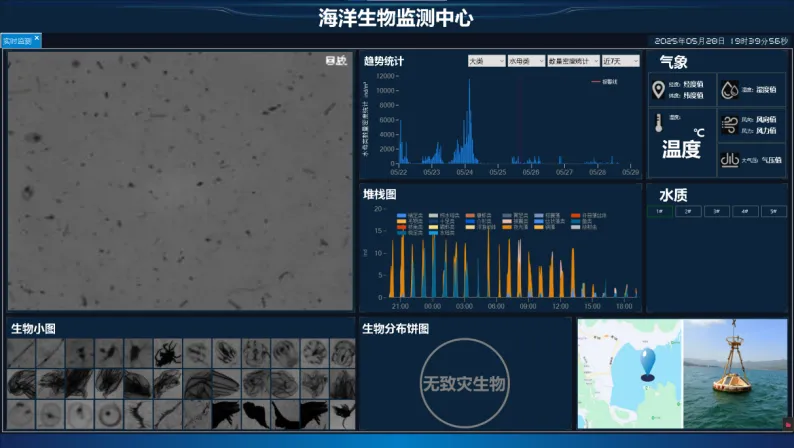Screen dimensions: 794x448
Task: Open the 数量密度统计 statistic type dropdown
Action: [573, 61]
